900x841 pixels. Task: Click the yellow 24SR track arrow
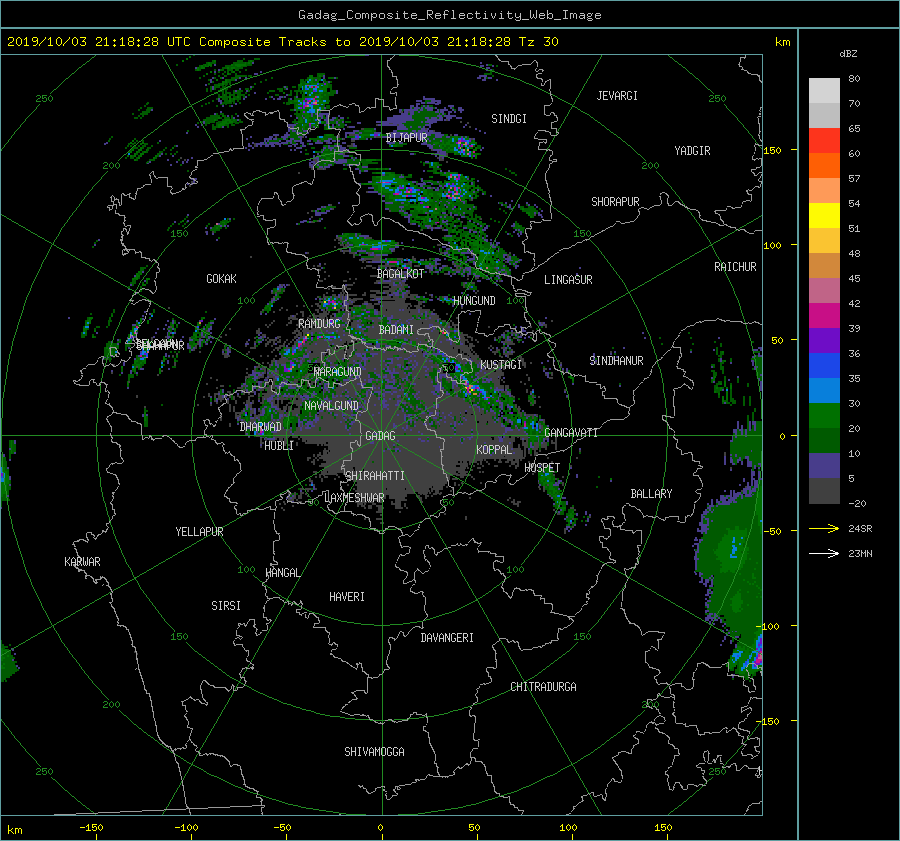point(824,528)
